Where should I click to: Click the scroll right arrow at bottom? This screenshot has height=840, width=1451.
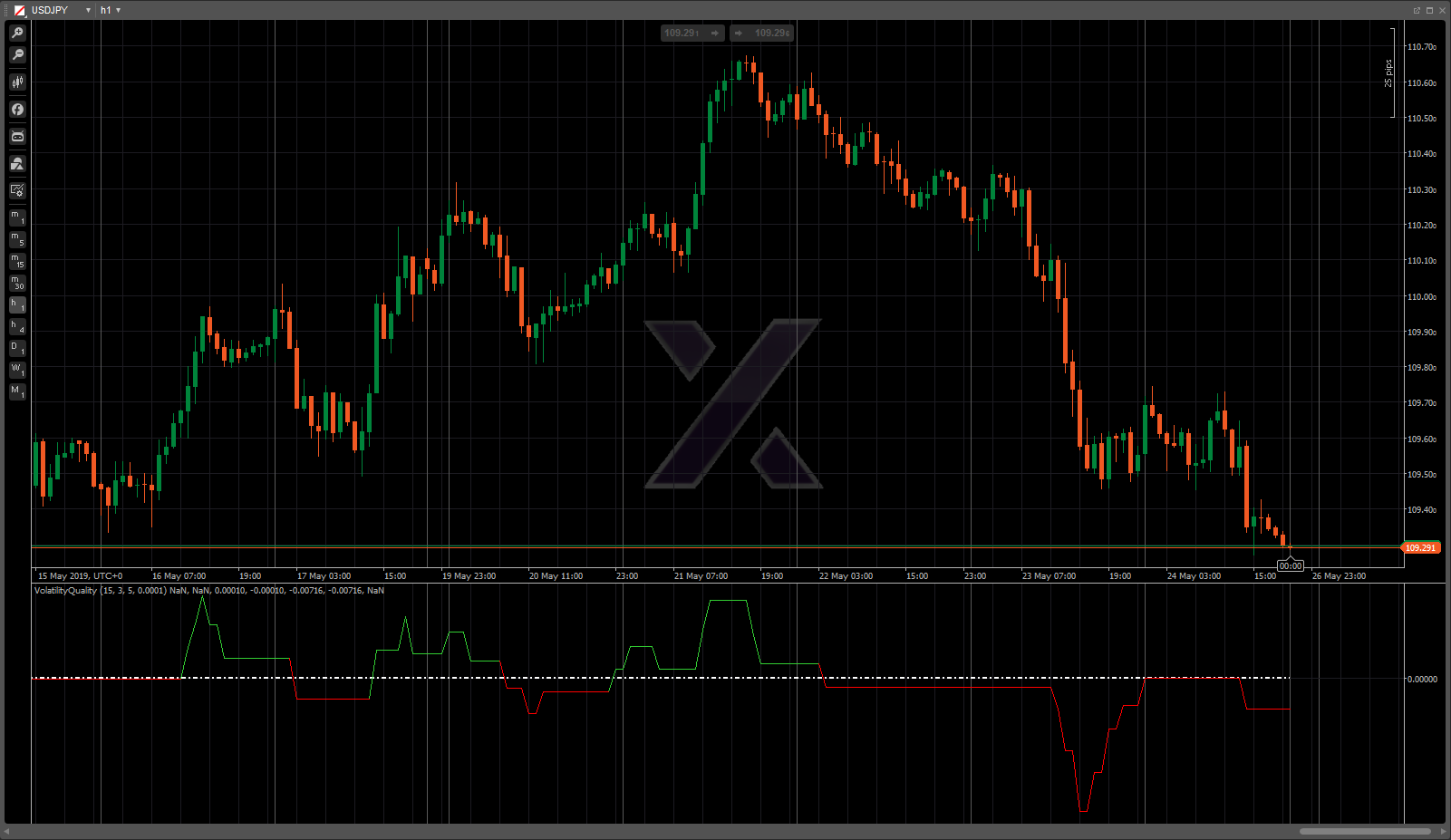(1443, 831)
